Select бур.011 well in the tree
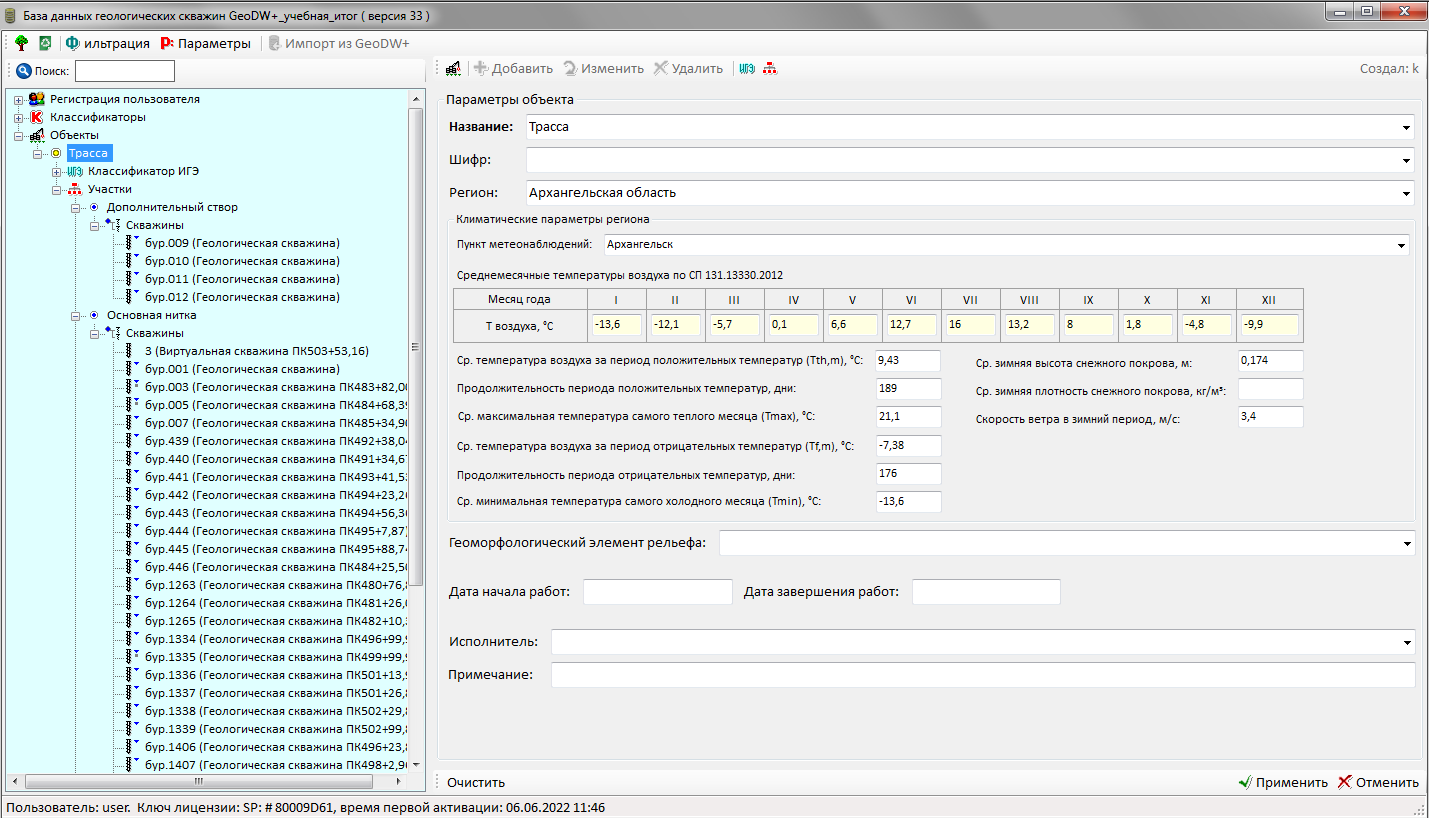Image resolution: width=1429 pixels, height=818 pixels. (x=241, y=279)
